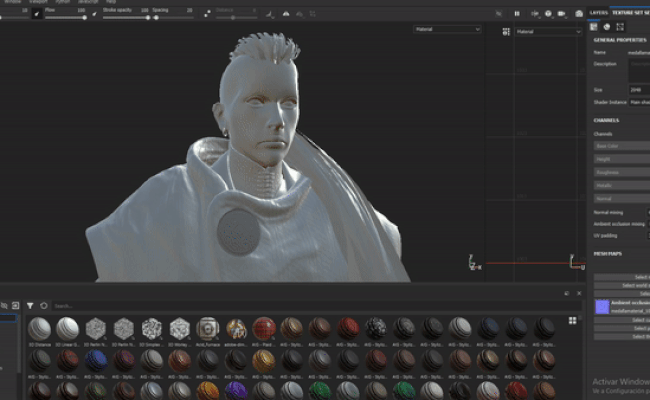
Task: Click the axis perspective icon in toolbar
Action: 535,14
